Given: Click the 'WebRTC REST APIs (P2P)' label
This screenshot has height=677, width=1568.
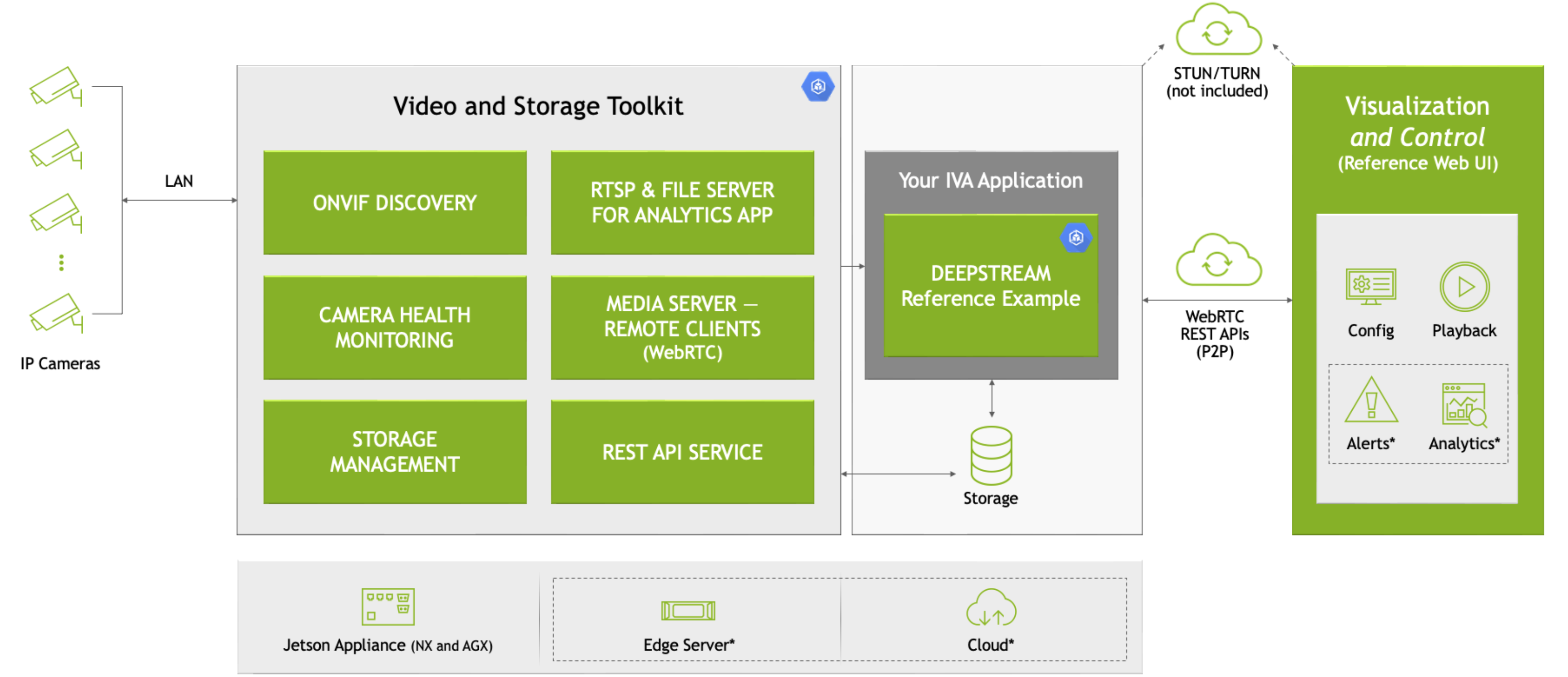Looking at the screenshot, I should click(1214, 334).
